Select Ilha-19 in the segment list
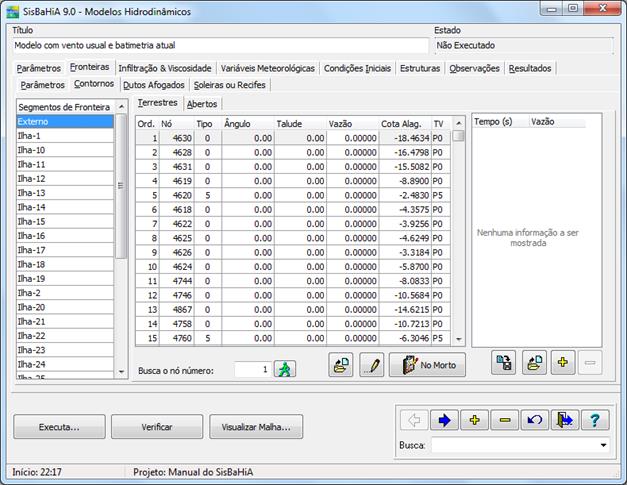Screen dimensions: 627x485 (x=65, y=279)
